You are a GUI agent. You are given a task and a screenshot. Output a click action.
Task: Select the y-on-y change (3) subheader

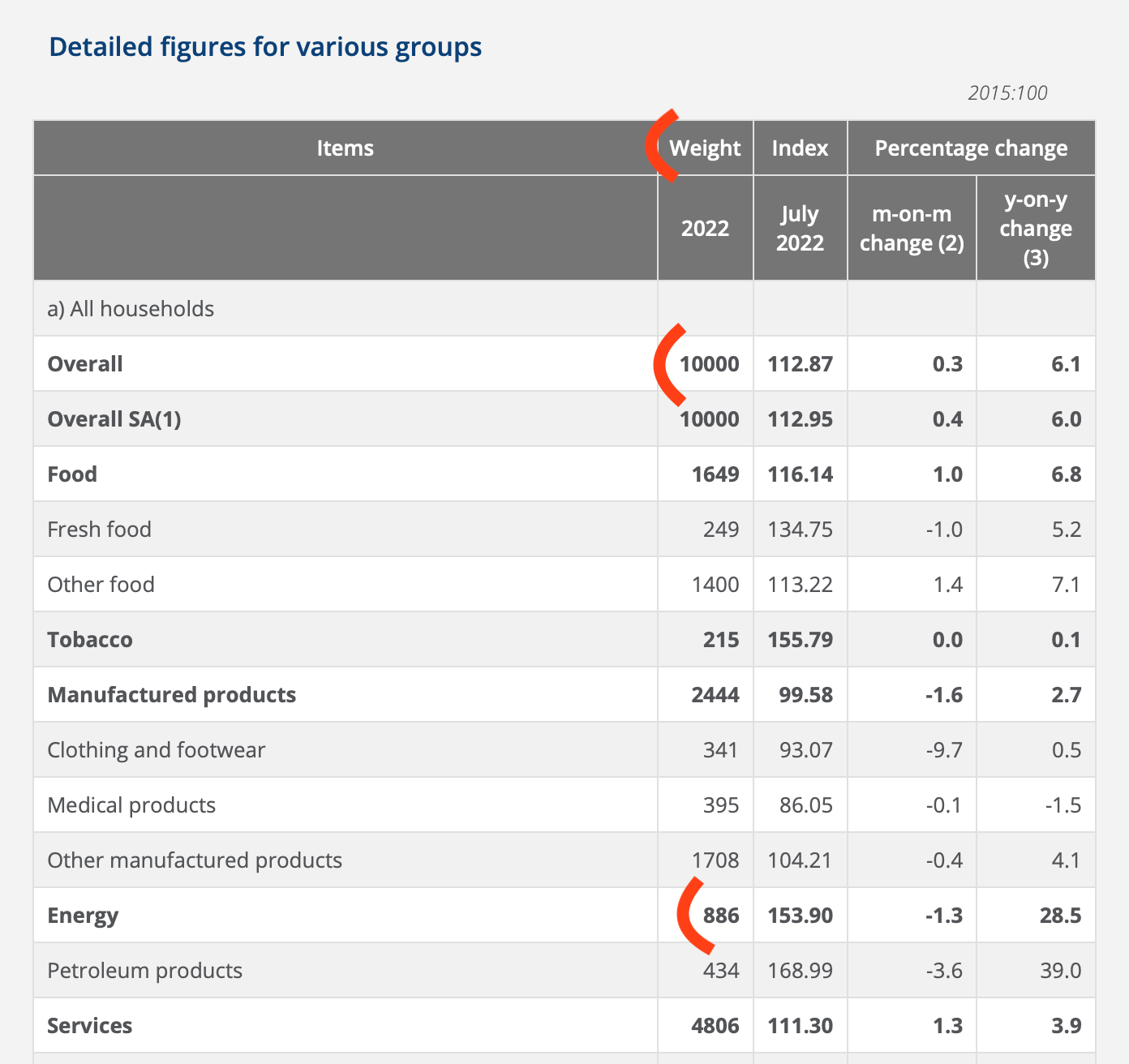pos(1036,229)
